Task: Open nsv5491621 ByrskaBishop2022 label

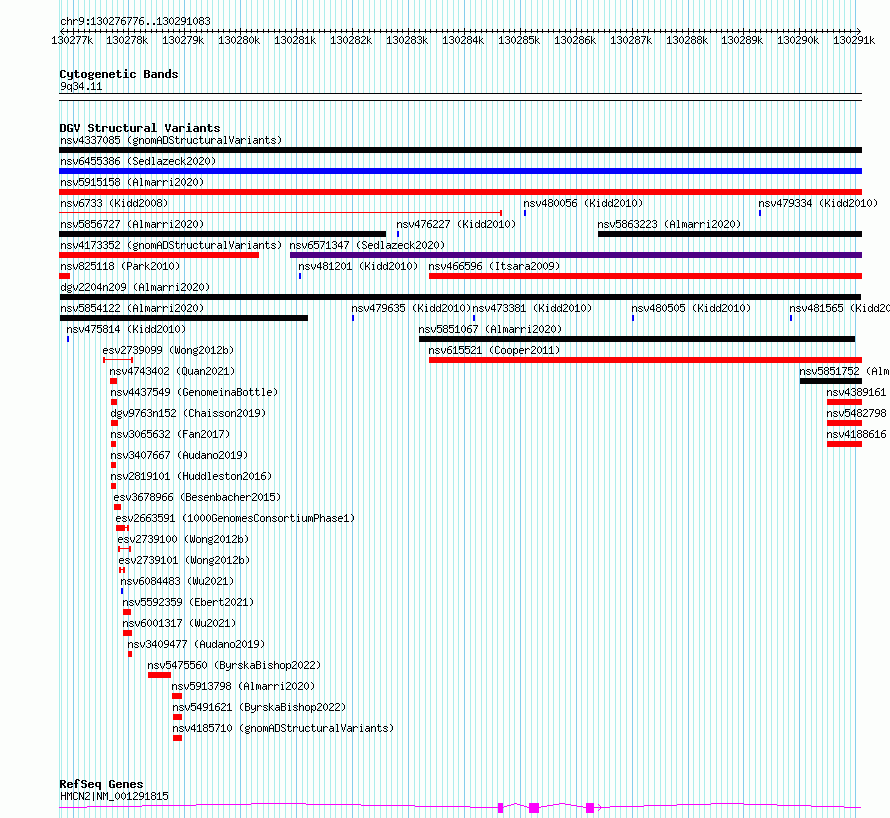Action: pyautogui.click(x=259, y=707)
